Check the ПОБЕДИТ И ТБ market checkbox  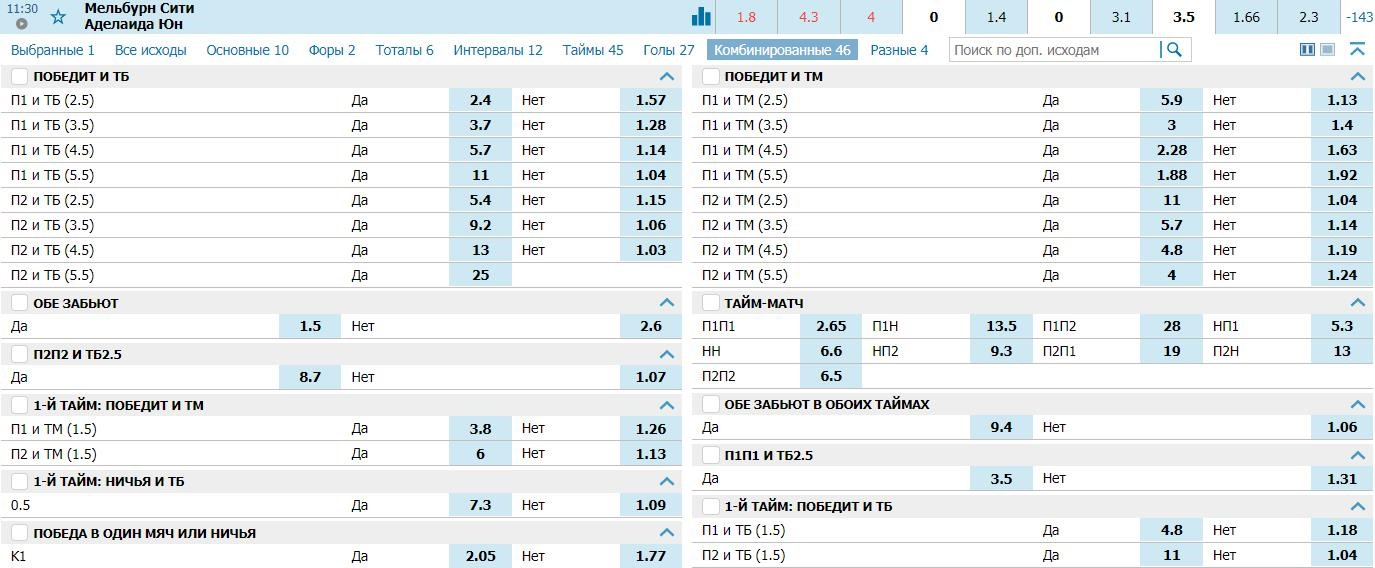coord(20,76)
